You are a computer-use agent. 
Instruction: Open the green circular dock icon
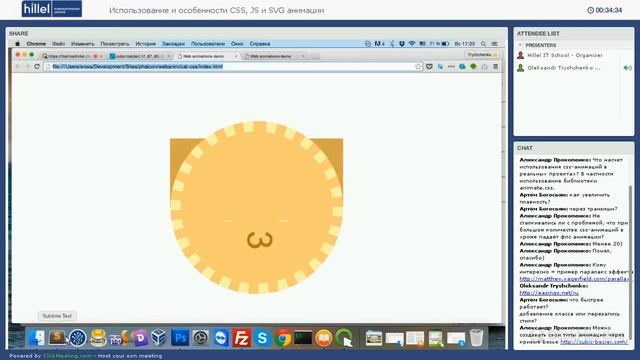coord(344,338)
